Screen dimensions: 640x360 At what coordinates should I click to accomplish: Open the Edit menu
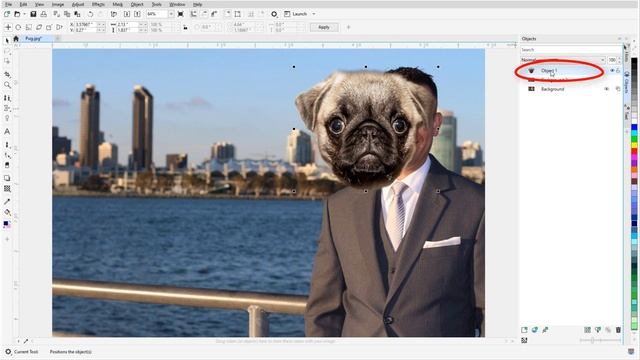(x=23, y=4)
